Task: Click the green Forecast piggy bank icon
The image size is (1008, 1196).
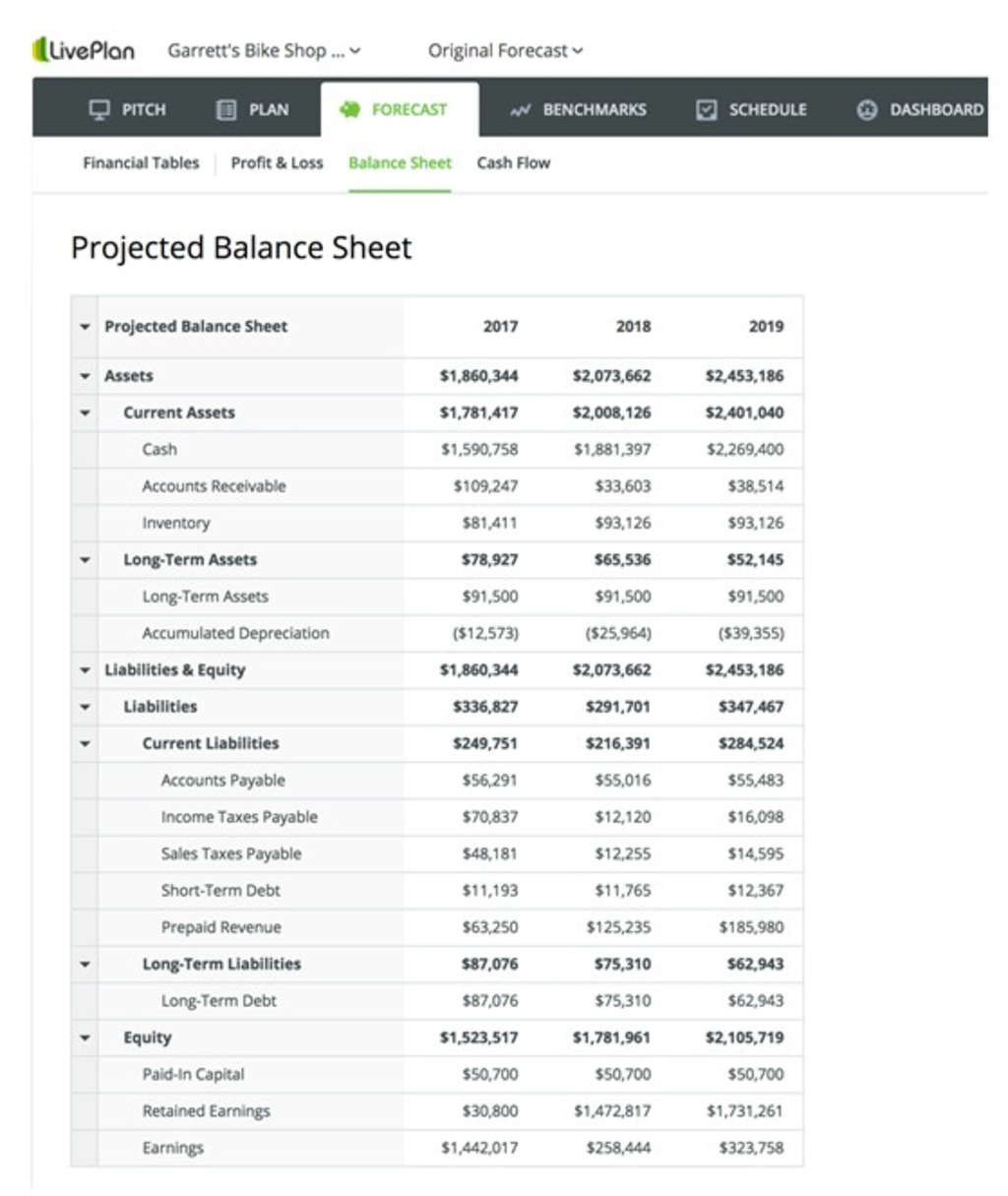Action: pos(349,109)
